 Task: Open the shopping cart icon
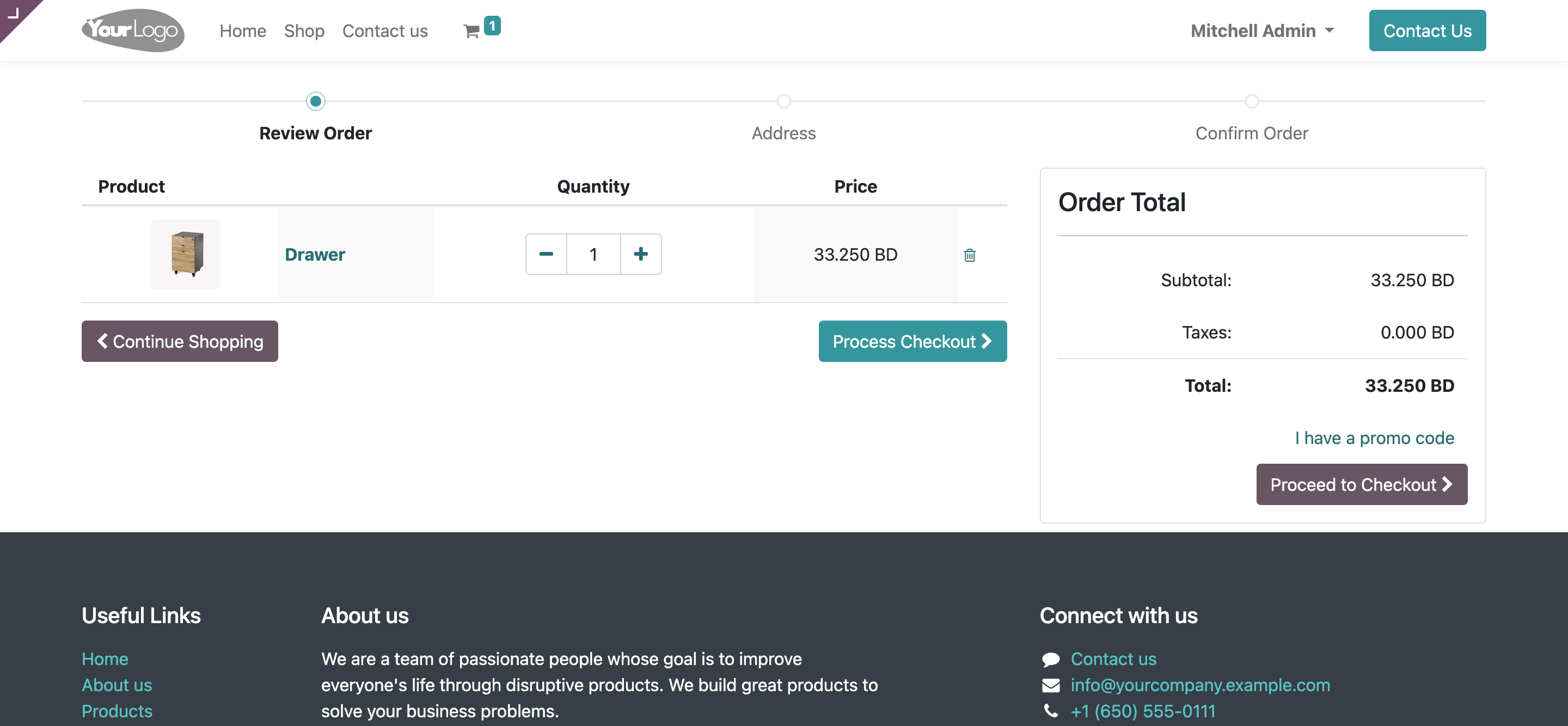[471, 31]
